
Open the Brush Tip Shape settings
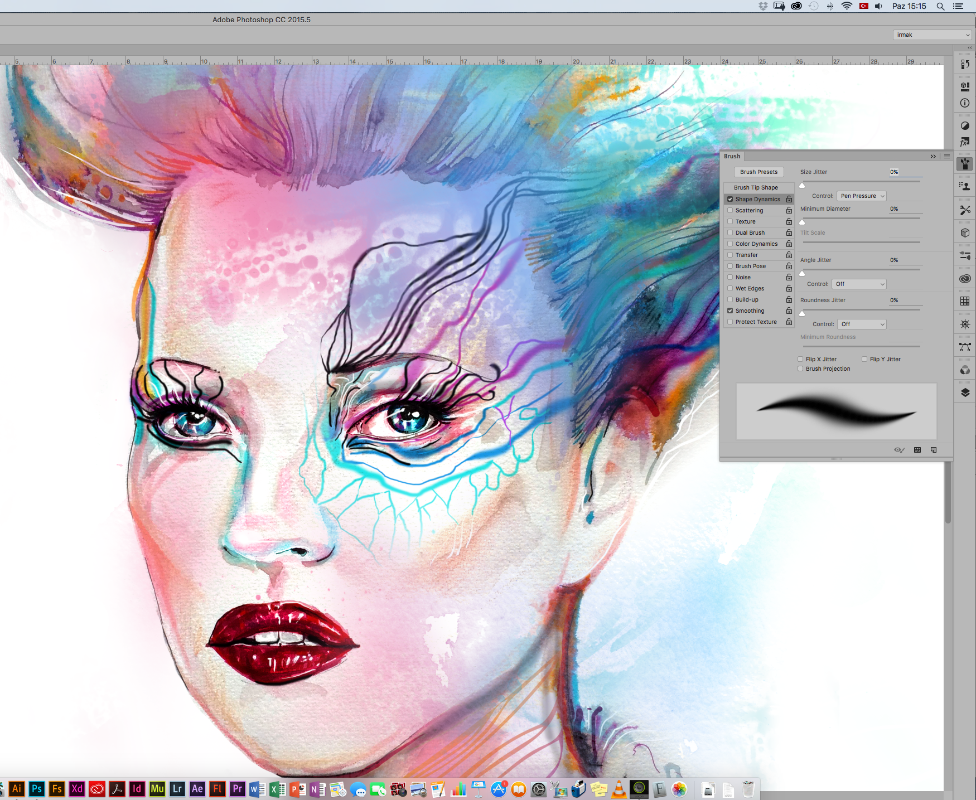click(756, 187)
